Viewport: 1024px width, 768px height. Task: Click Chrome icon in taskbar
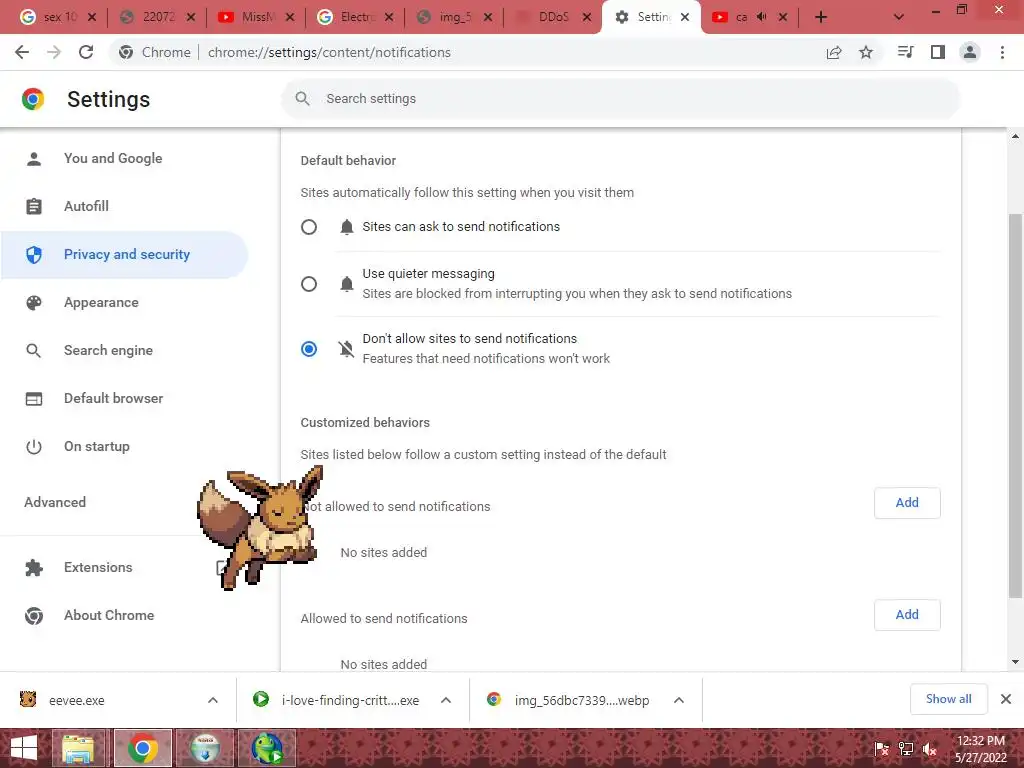[143, 748]
